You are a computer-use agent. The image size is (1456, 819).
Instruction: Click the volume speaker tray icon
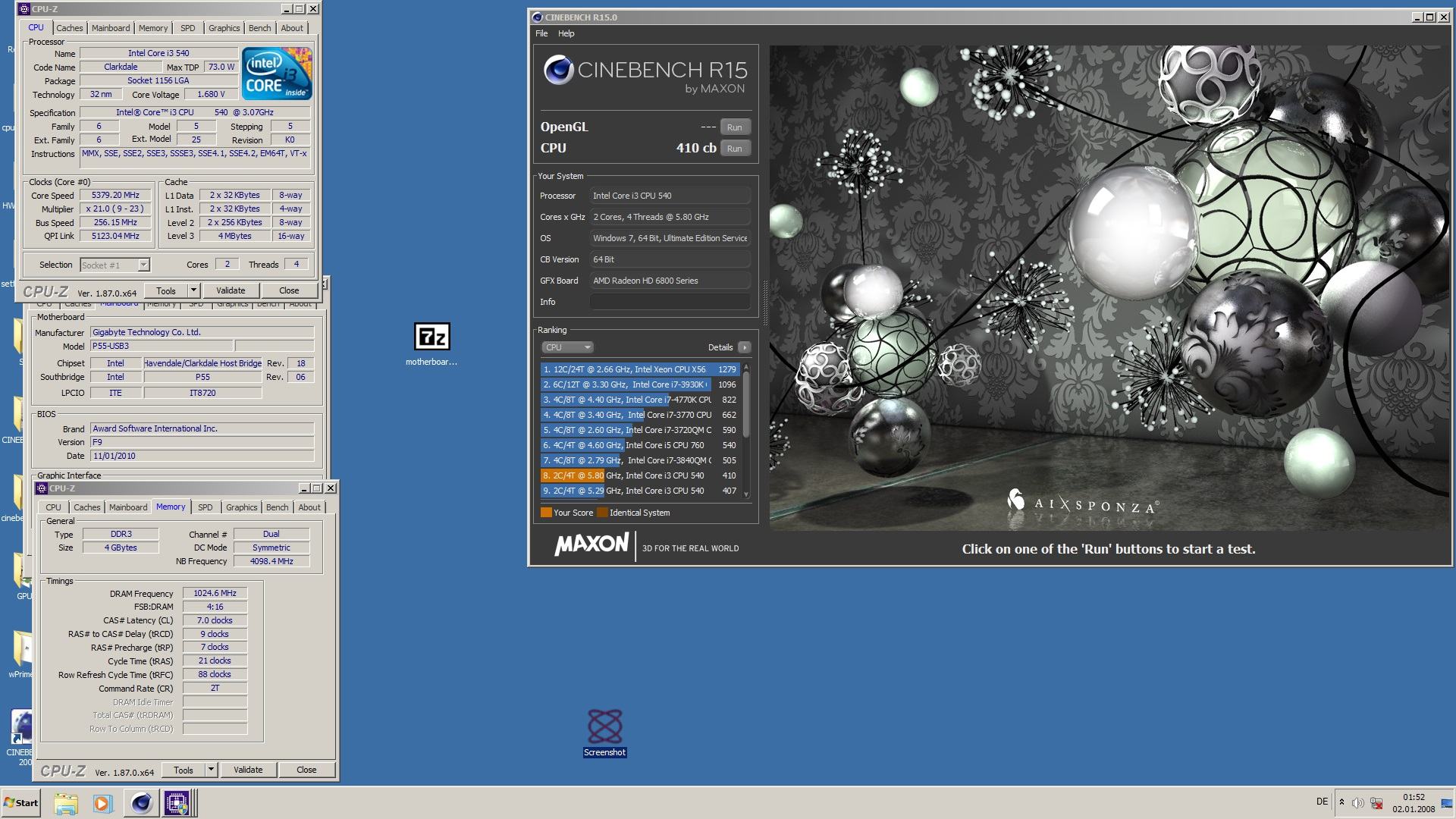point(1357,802)
